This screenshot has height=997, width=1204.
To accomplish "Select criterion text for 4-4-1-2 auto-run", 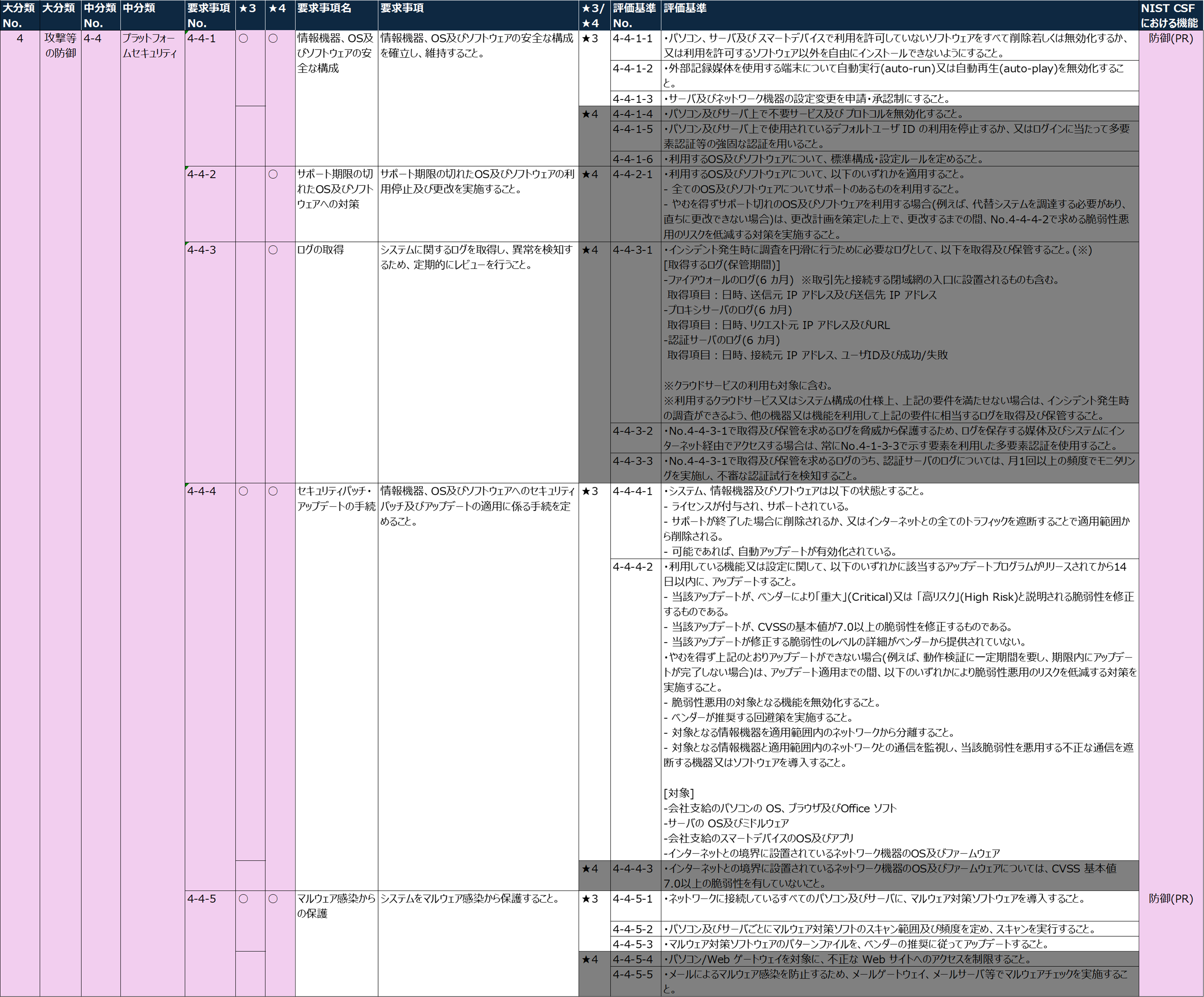I will point(899,76).
